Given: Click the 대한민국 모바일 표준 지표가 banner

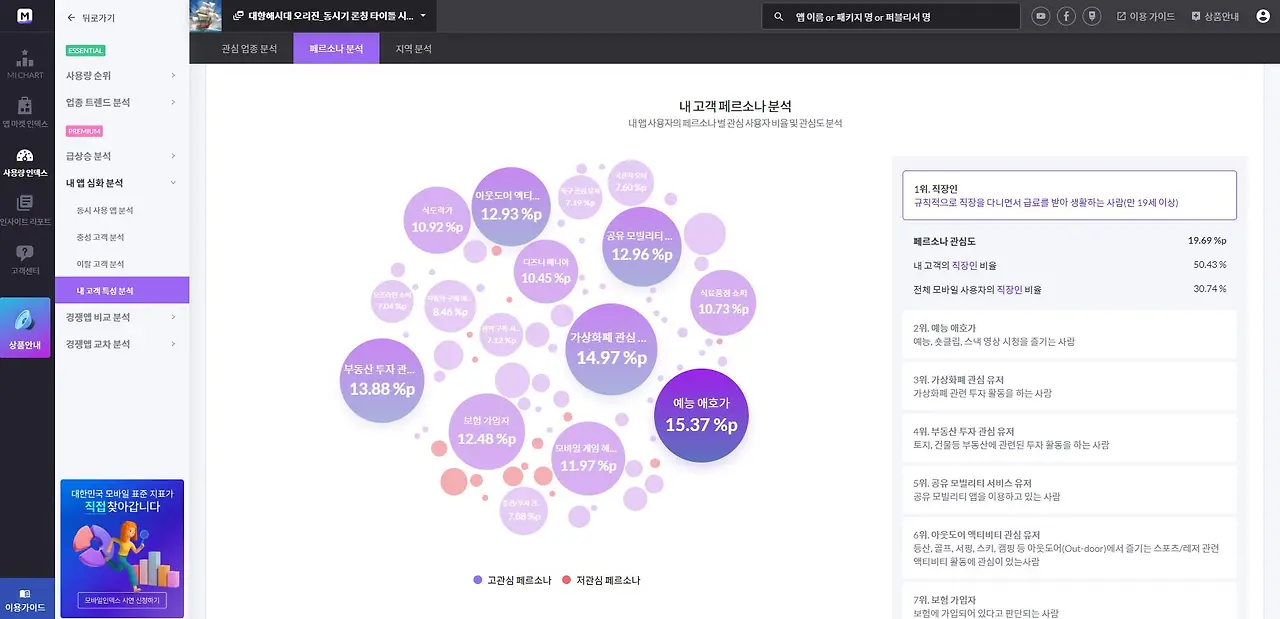Looking at the screenshot, I should 122,548.
